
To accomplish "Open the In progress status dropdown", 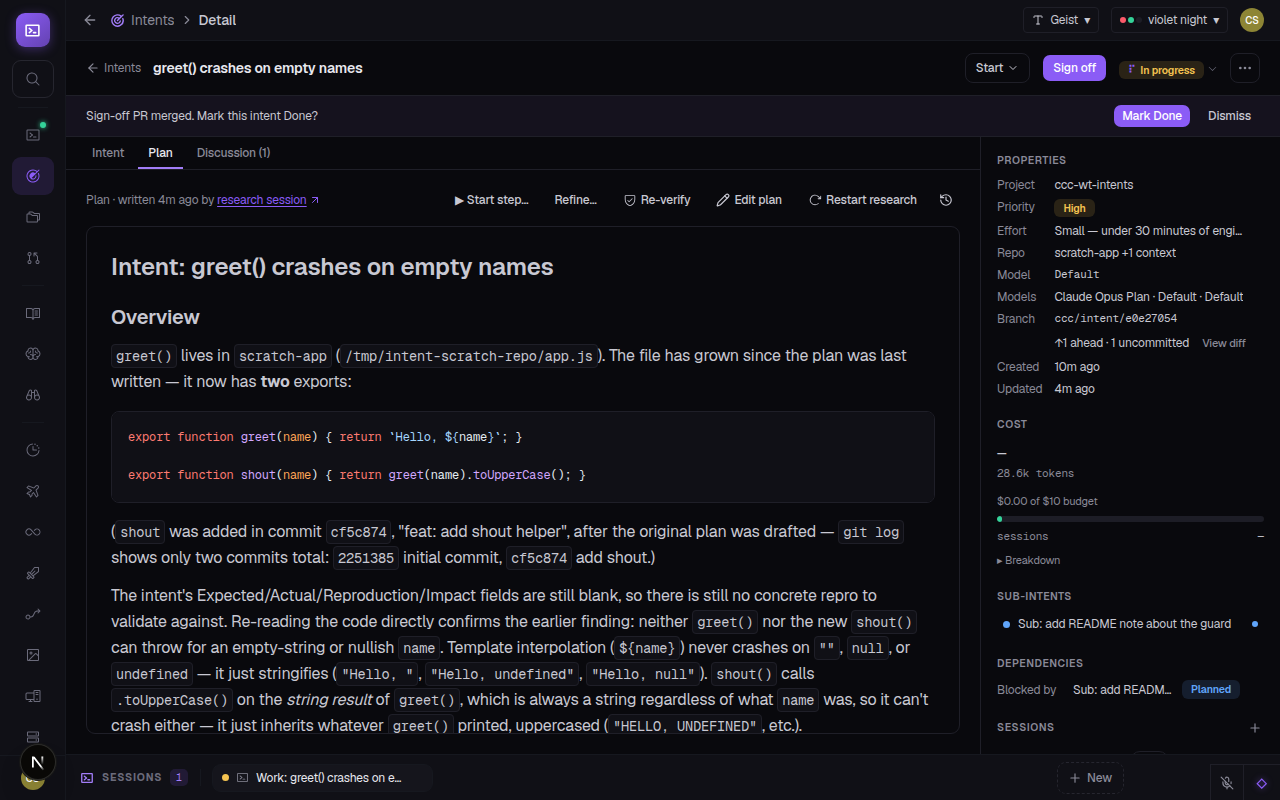I will (x=1168, y=70).
